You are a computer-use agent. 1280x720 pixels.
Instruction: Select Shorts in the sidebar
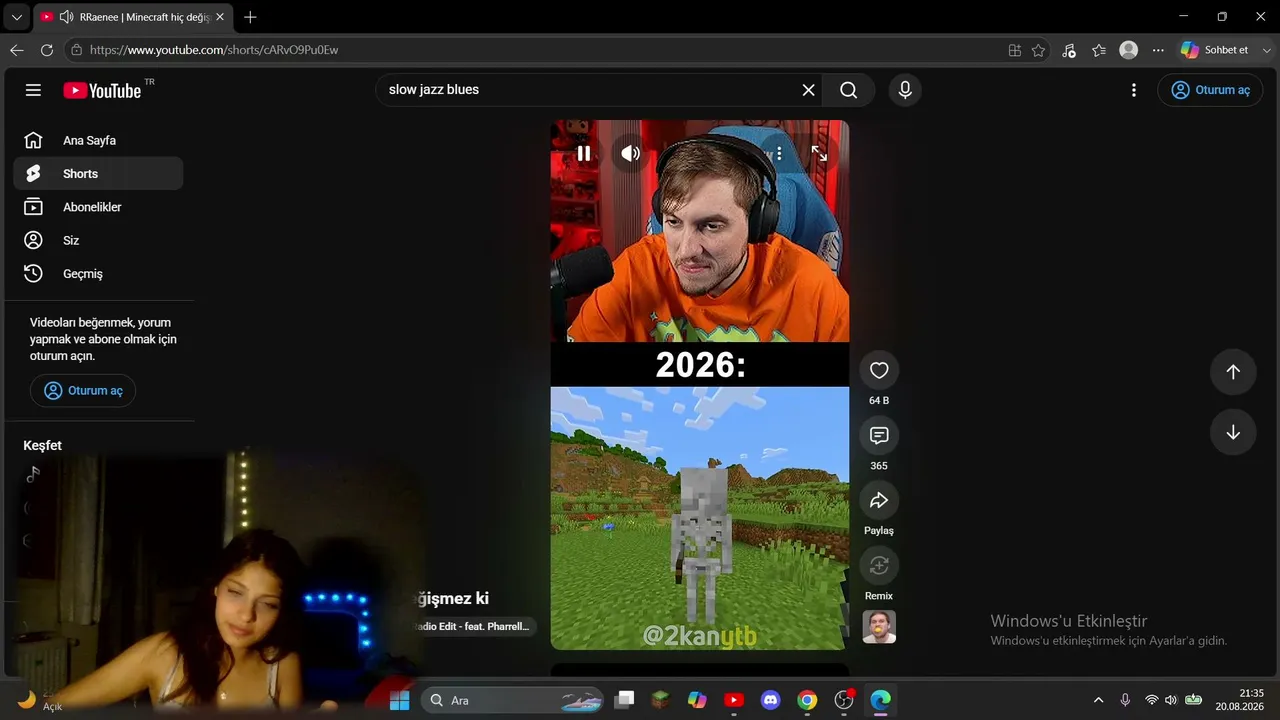click(x=98, y=174)
